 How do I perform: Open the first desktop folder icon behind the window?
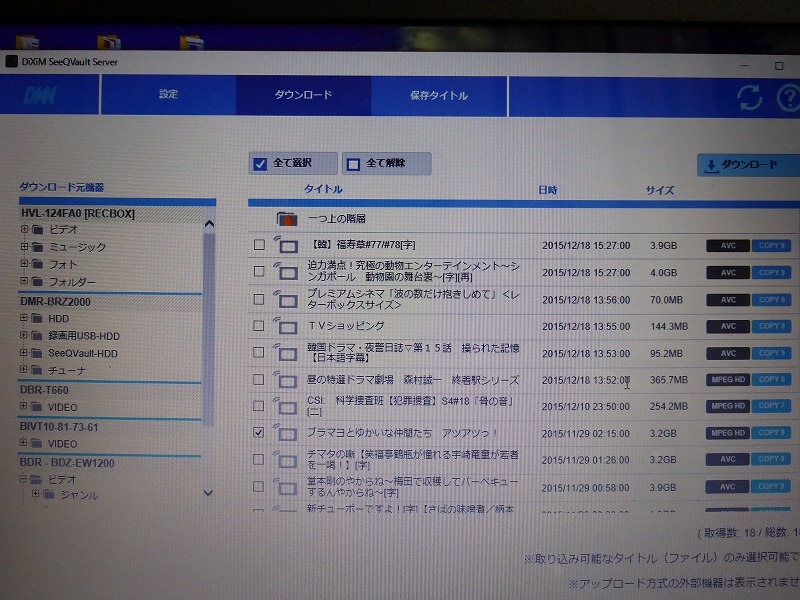point(27,42)
